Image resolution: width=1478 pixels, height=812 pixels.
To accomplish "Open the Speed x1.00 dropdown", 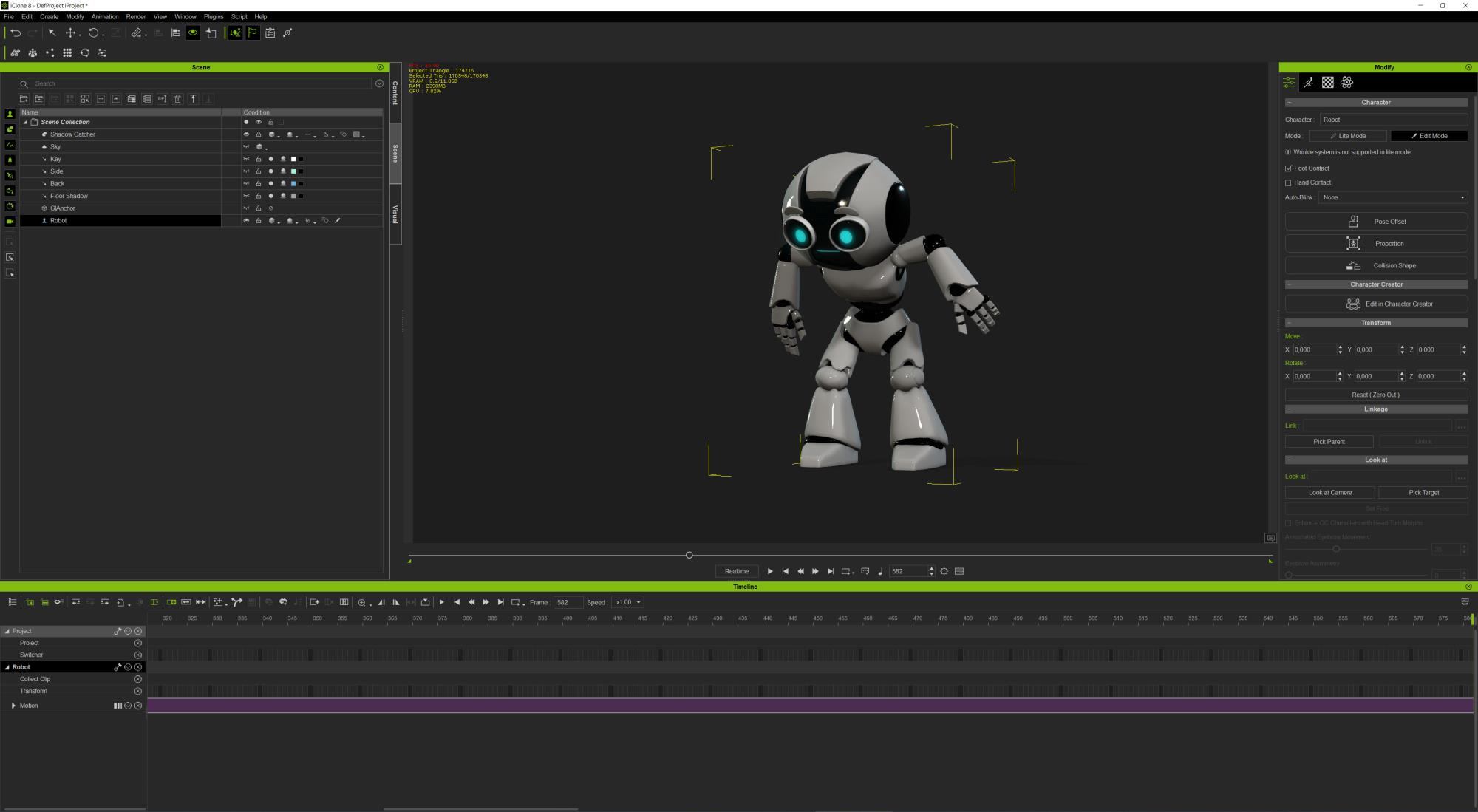I will [627, 602].
